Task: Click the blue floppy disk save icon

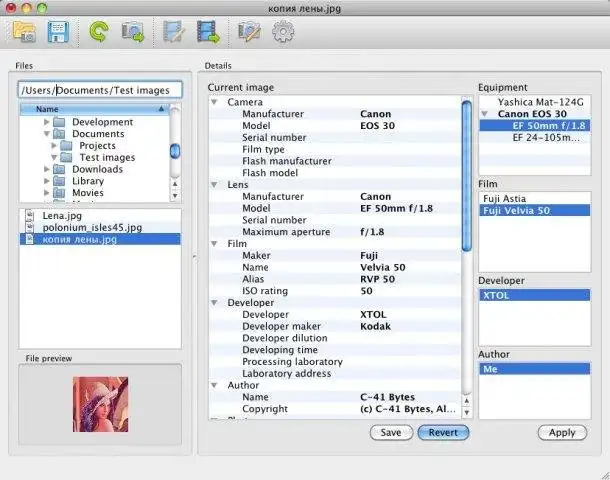Action: click(x=58, y=32)
